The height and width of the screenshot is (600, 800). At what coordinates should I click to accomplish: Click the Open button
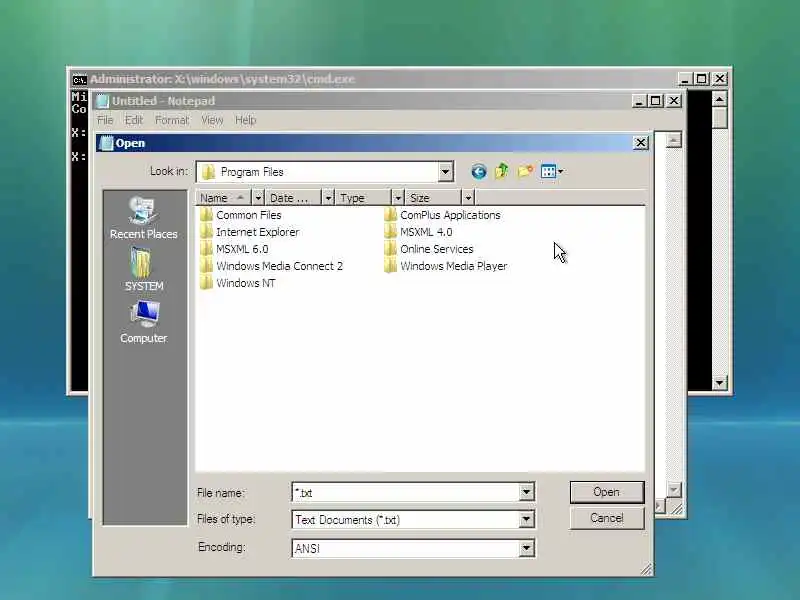pyautogui.click(x=607, y=492)
